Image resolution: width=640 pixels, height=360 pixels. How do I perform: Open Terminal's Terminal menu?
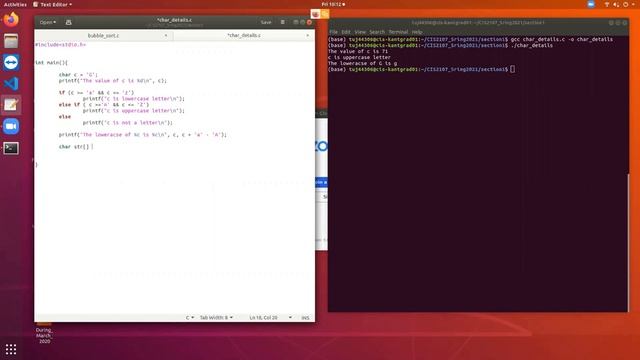(398, 32)
